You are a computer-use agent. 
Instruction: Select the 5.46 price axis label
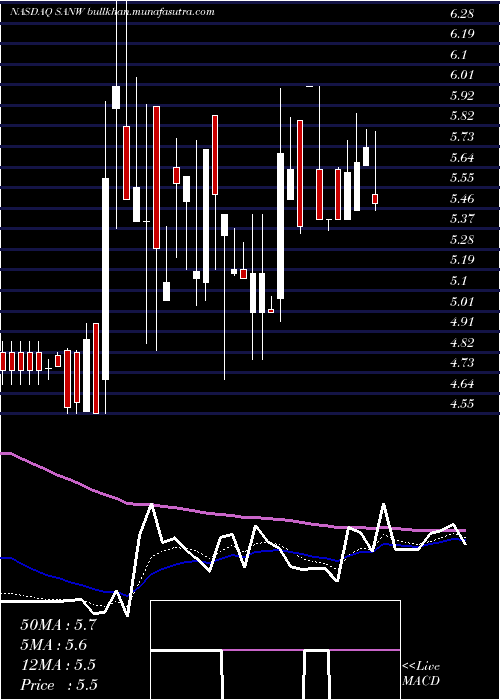[x=462, y=198]
